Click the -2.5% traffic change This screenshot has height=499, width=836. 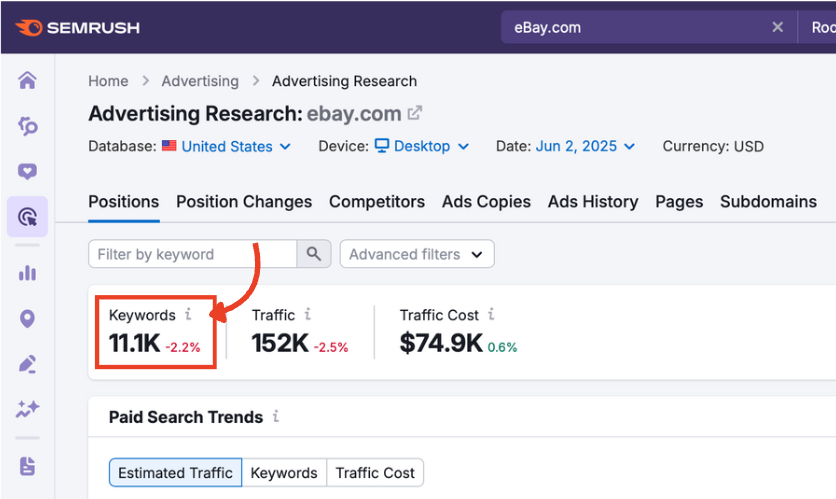click(x=331, y=347)
